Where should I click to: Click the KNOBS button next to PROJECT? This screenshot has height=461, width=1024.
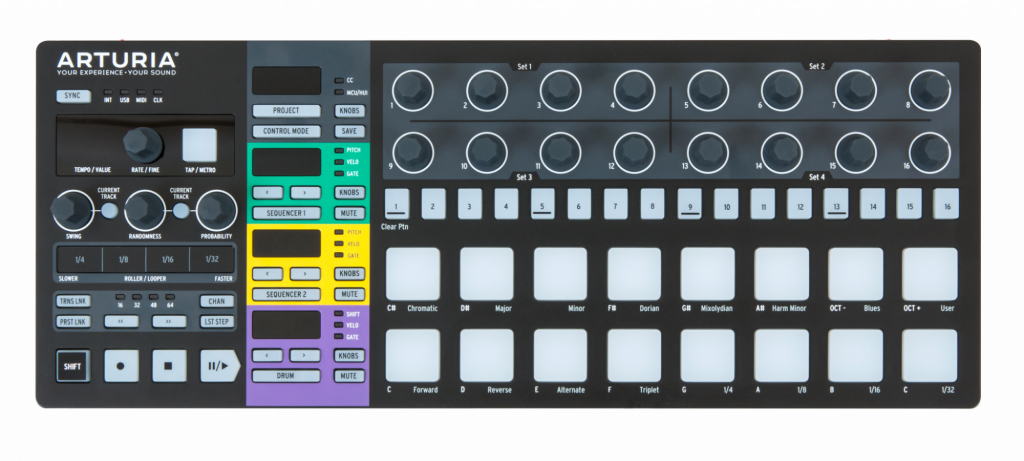pos(349,111)
